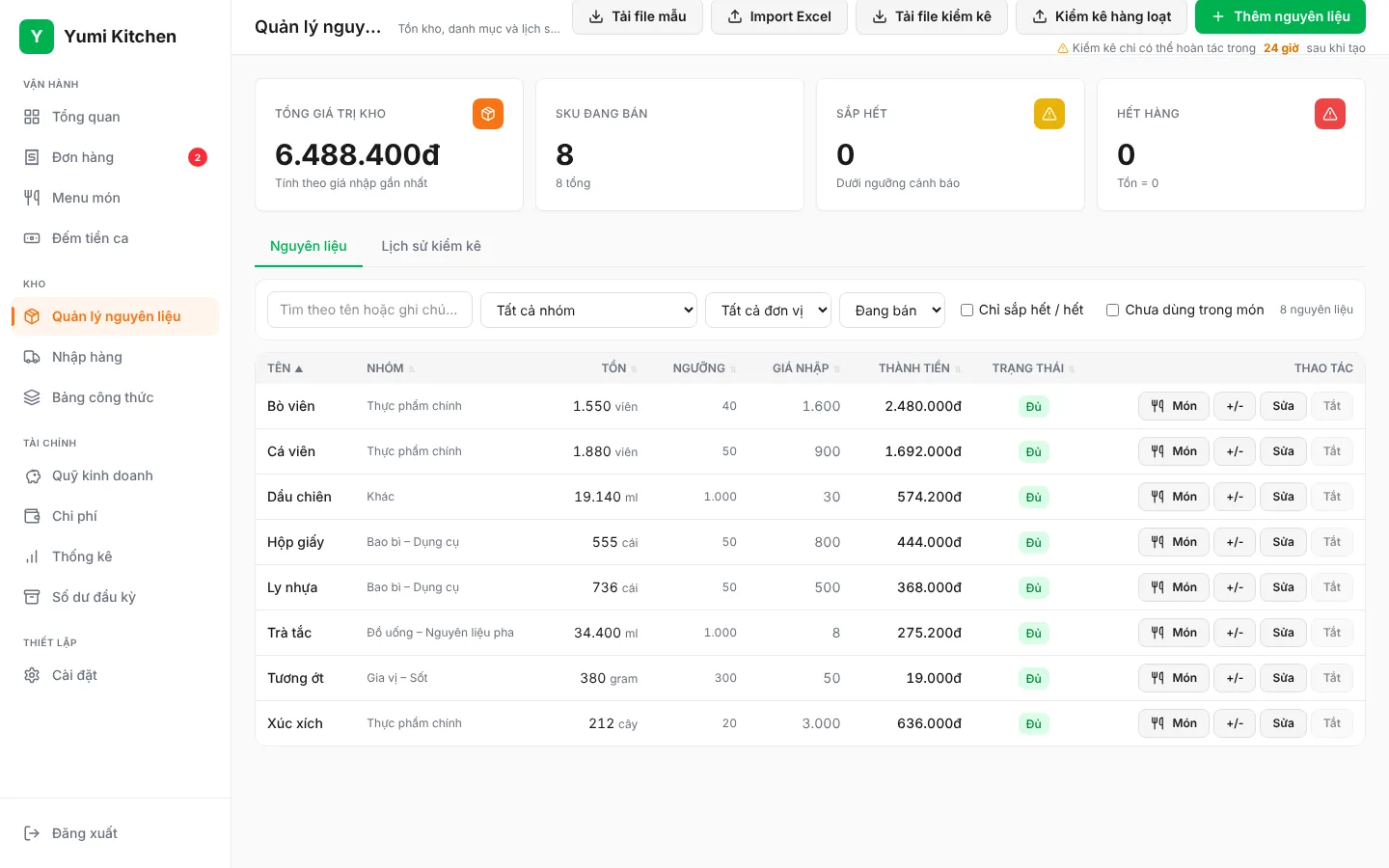Click the Nhập hàng truck icon
Image resolution: width=1389 pixels, height=868 pixels.
point(32,357)
